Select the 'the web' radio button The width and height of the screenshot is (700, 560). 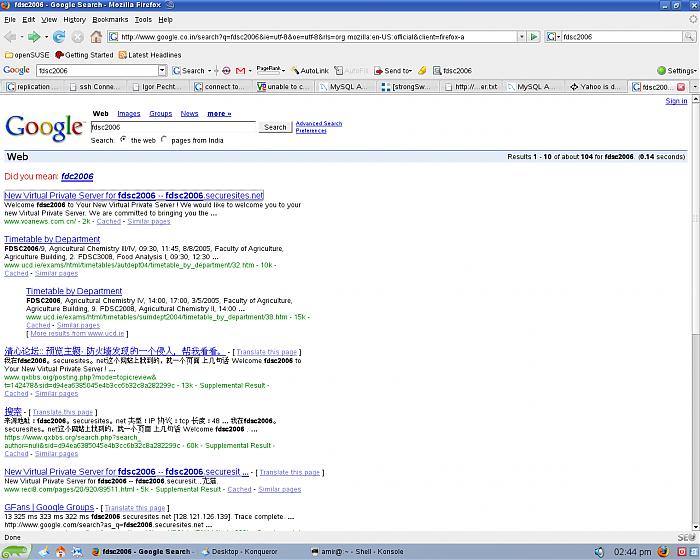[x=123, y=139]
